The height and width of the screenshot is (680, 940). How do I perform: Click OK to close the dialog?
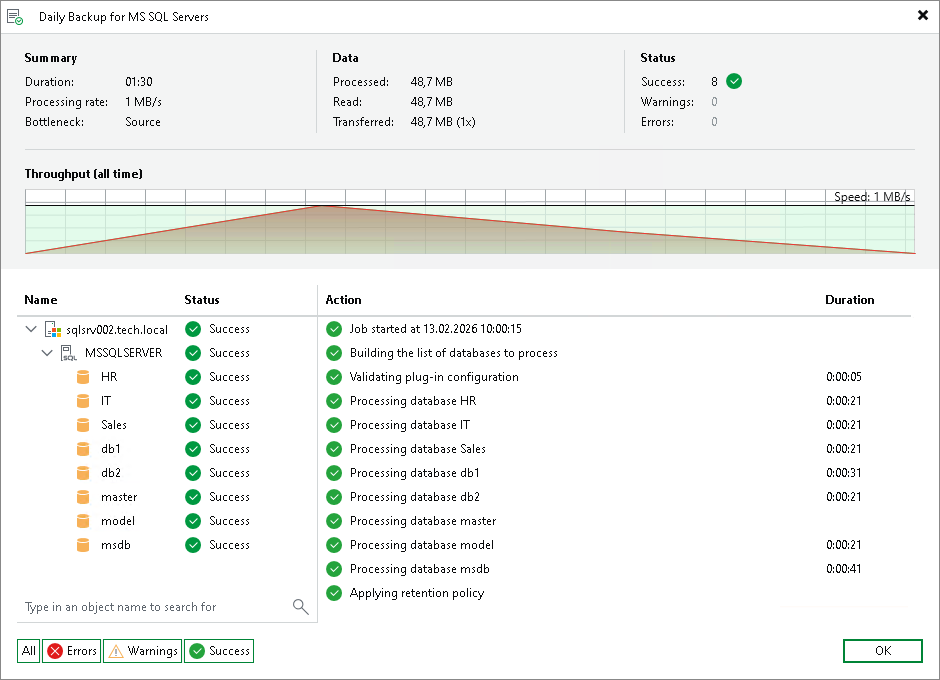click(882, 651)
